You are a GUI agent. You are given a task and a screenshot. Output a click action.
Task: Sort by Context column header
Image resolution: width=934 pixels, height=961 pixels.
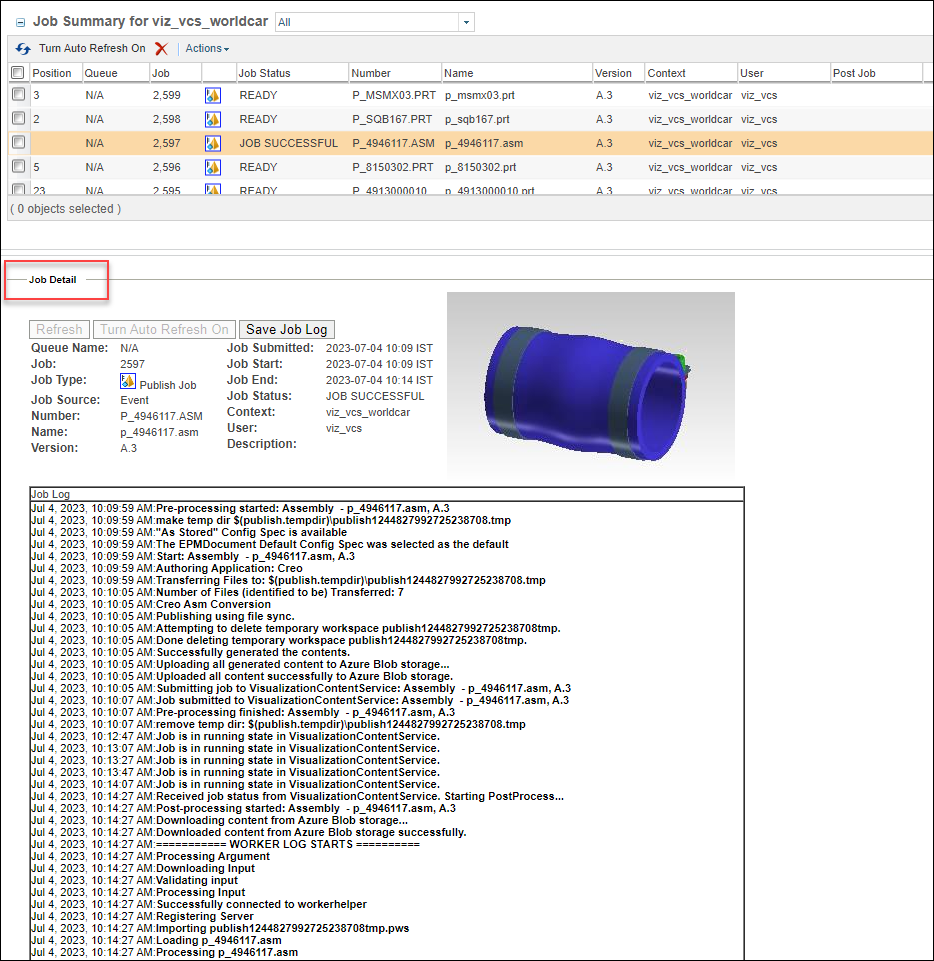pyautogui.click(x=666, y=73)
